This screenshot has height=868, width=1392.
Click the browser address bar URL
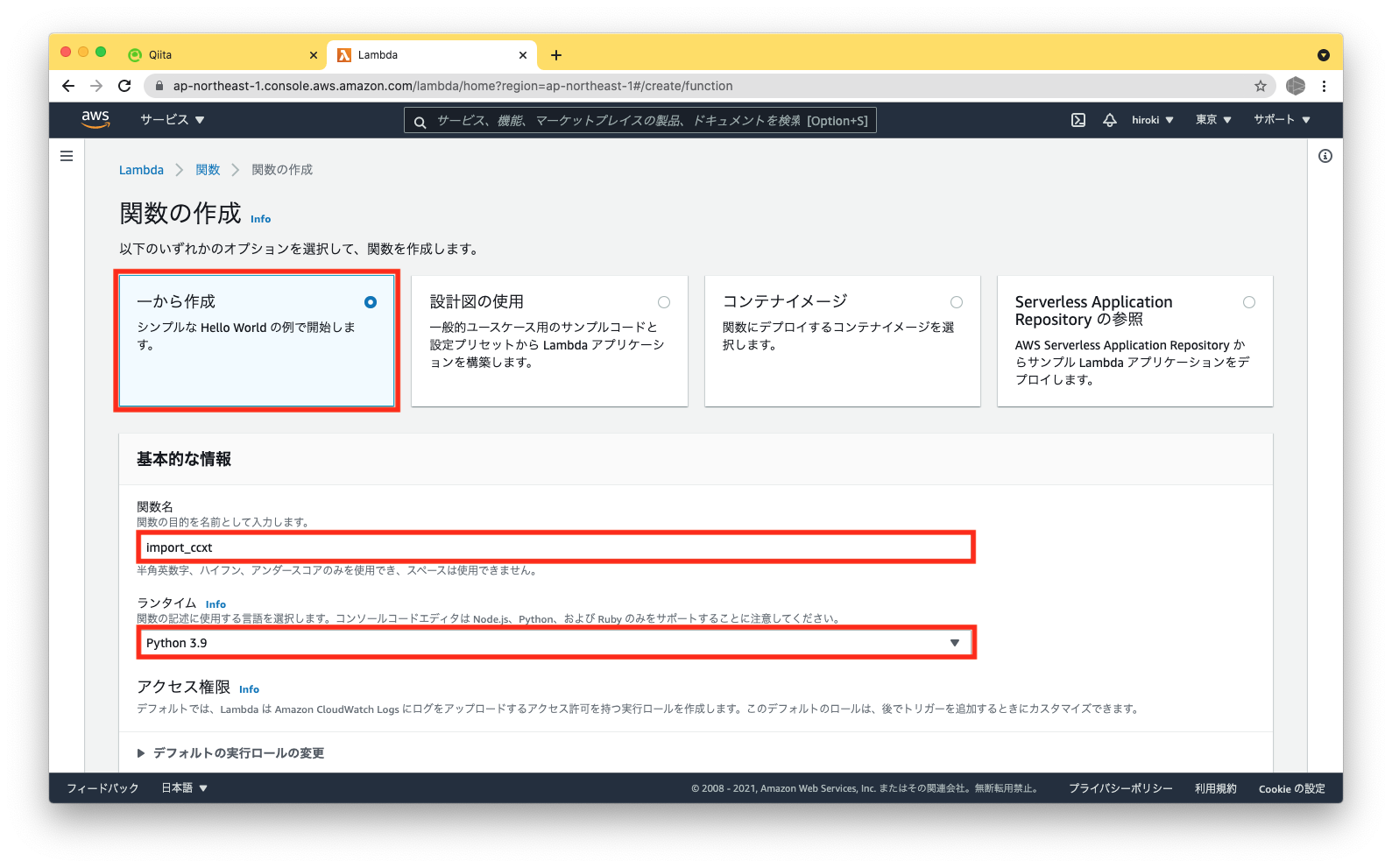pos(453,86)
